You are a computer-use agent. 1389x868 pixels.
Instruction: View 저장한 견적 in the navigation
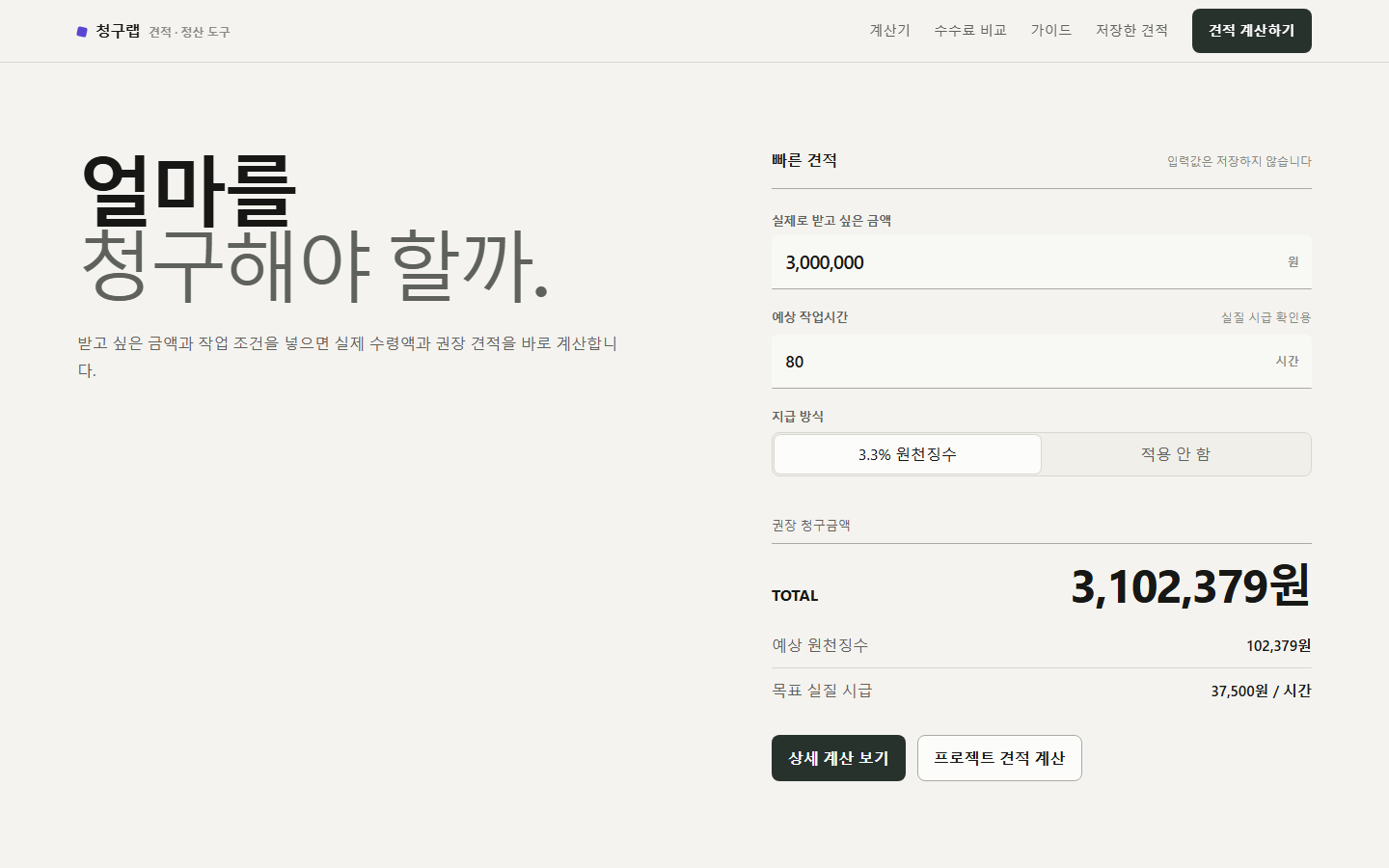point(1131,31)
